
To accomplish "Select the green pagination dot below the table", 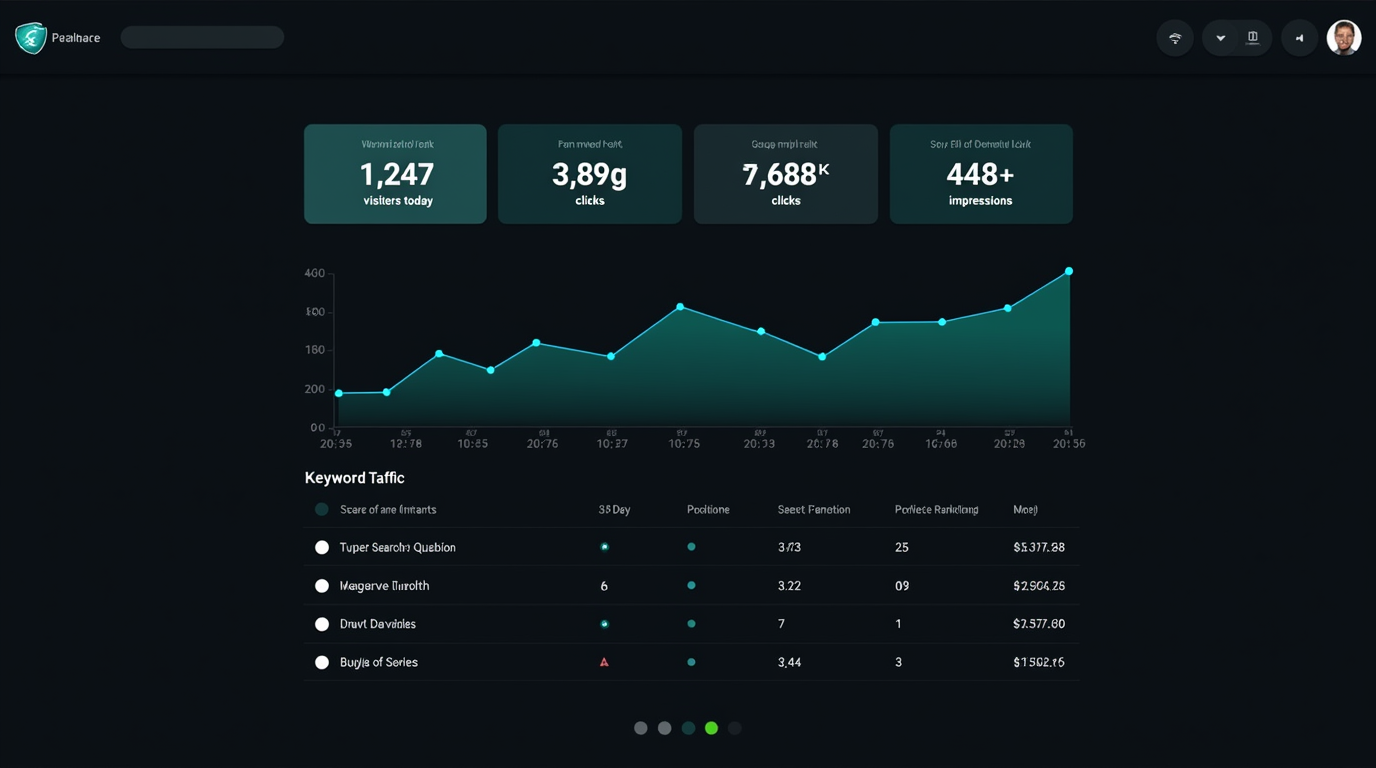I will 711,728.
